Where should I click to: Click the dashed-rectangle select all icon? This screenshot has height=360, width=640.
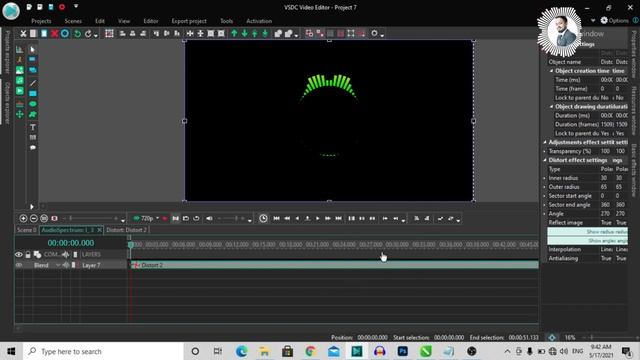109,33
